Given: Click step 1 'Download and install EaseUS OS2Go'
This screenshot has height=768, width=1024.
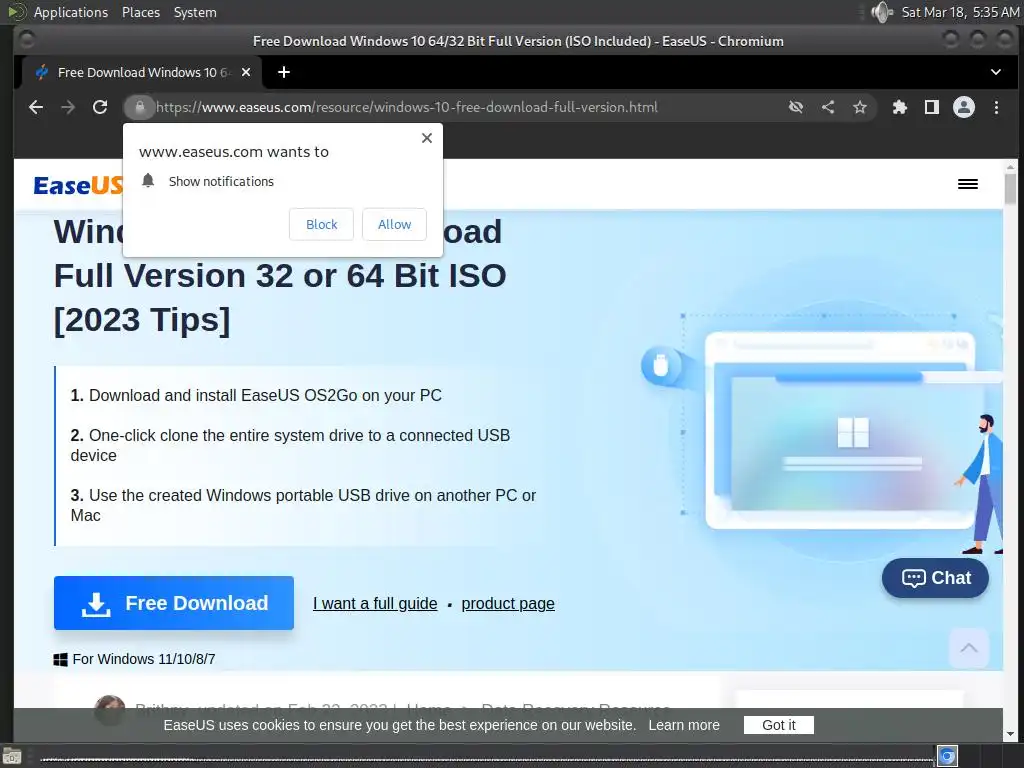Looking at the screenshot, I should click(256, 395).
